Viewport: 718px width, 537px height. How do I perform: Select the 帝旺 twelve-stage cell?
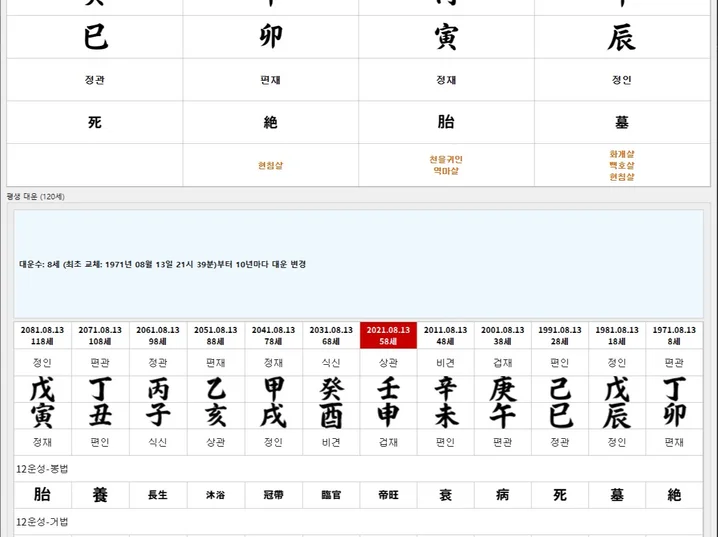pyautogui.click(x=388, y=494)
